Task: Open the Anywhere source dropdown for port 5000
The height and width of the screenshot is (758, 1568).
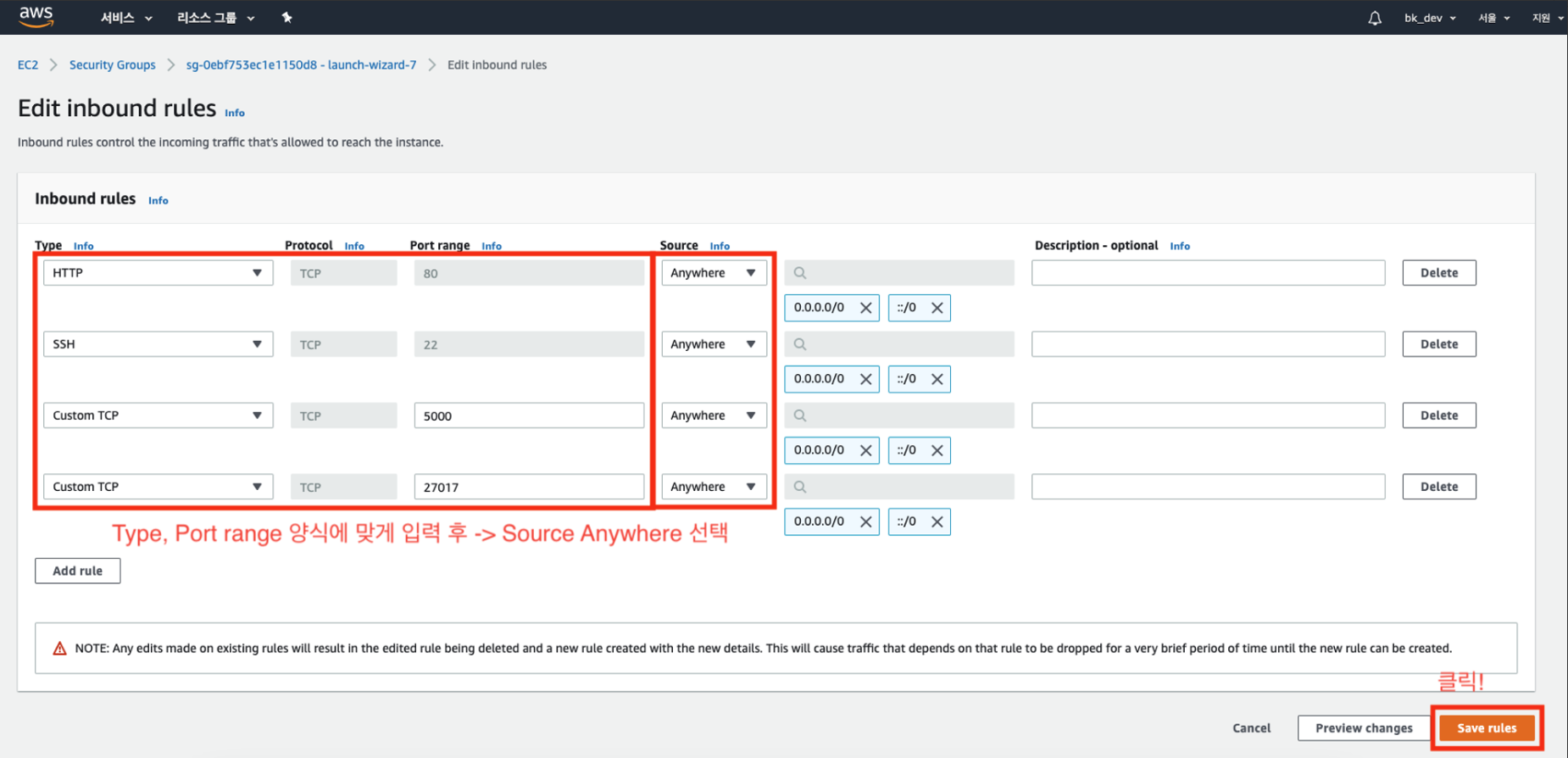Action: click(714, 415)
